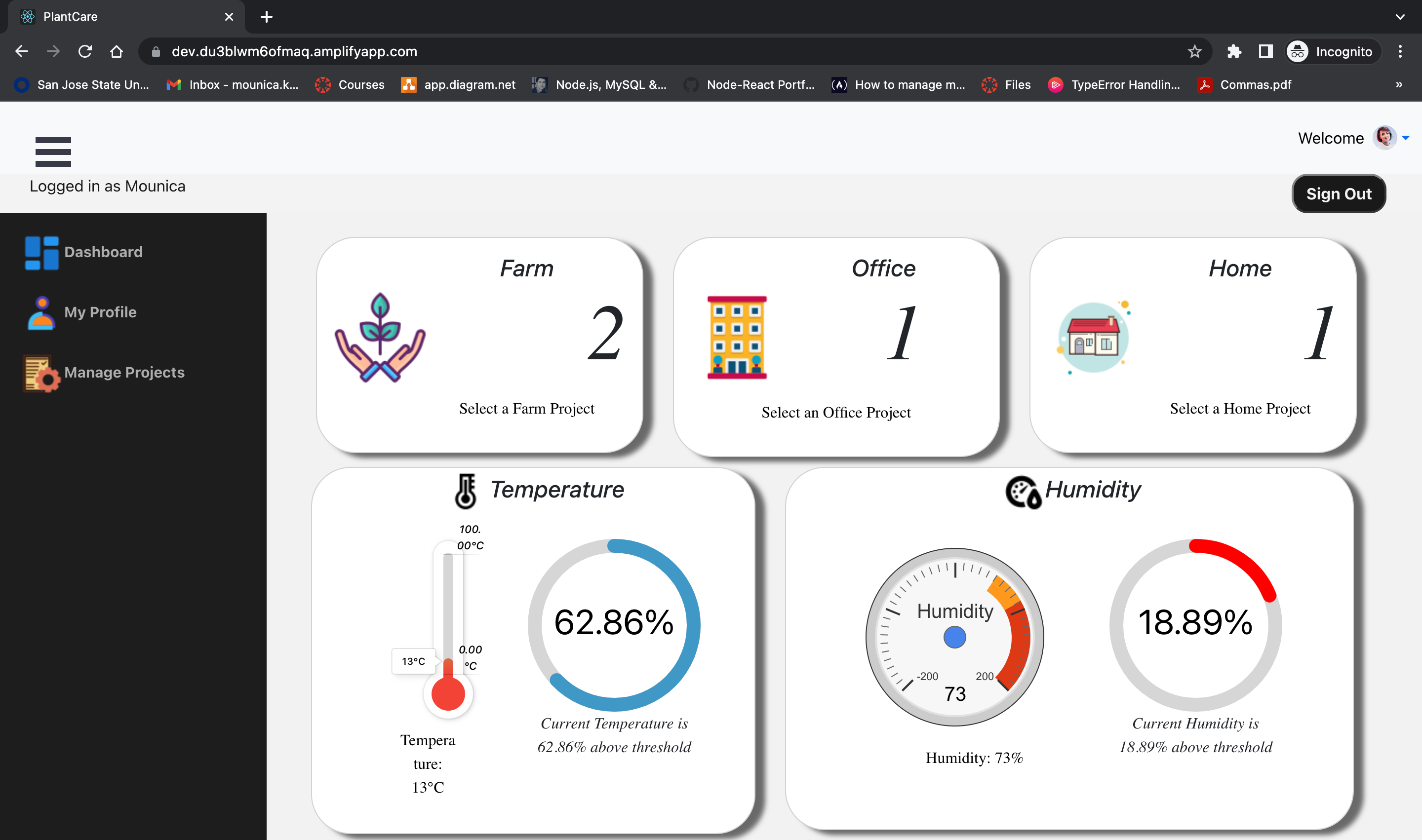Open Chrome three-dot menu
The width and height of the screenshot is (1422, 840).
[1400, 51]
